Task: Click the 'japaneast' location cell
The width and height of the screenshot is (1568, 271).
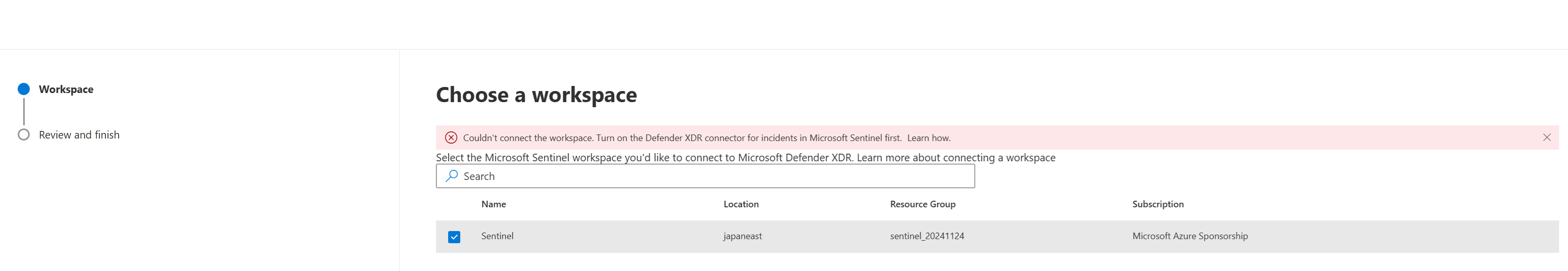Action: (x=742, y=236)
